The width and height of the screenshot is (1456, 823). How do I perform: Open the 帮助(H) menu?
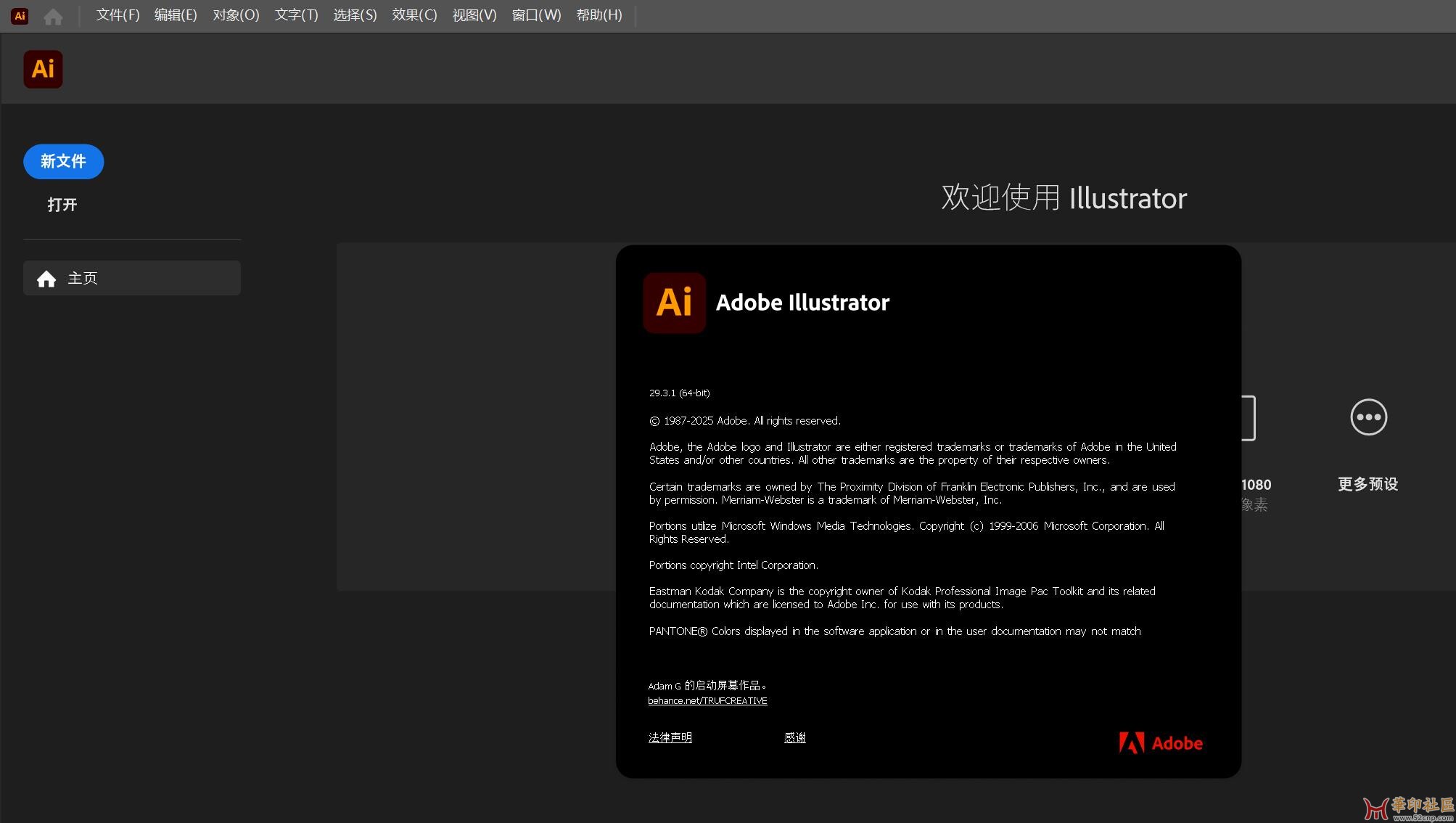[599, 15]
